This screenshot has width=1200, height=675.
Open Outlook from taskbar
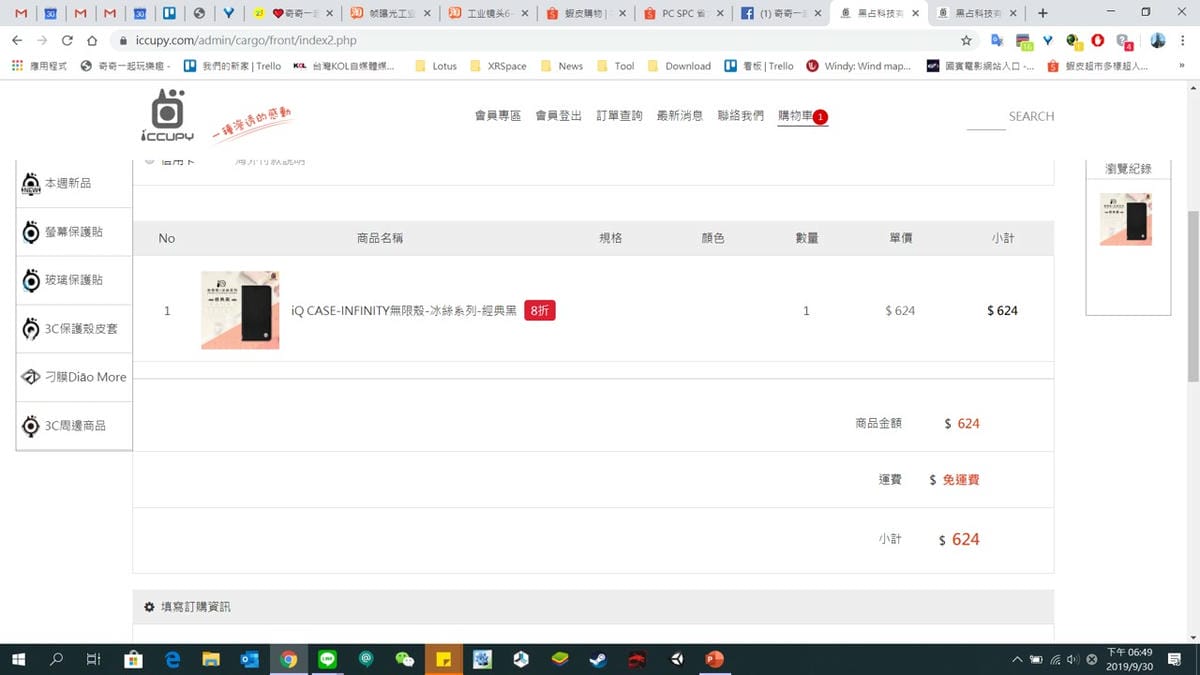[250, 659]
